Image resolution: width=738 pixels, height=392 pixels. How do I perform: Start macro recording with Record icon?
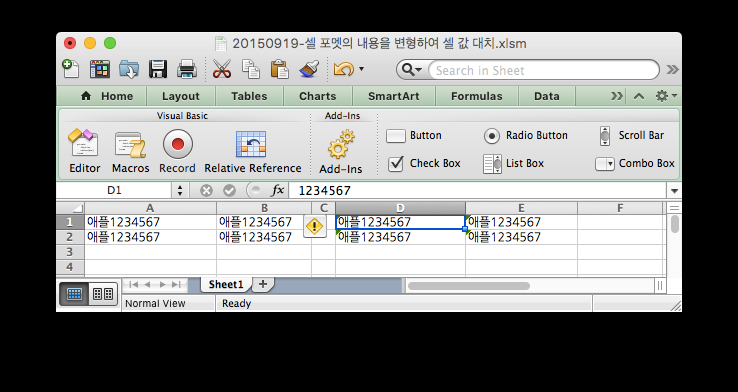(x=177, y=144)
